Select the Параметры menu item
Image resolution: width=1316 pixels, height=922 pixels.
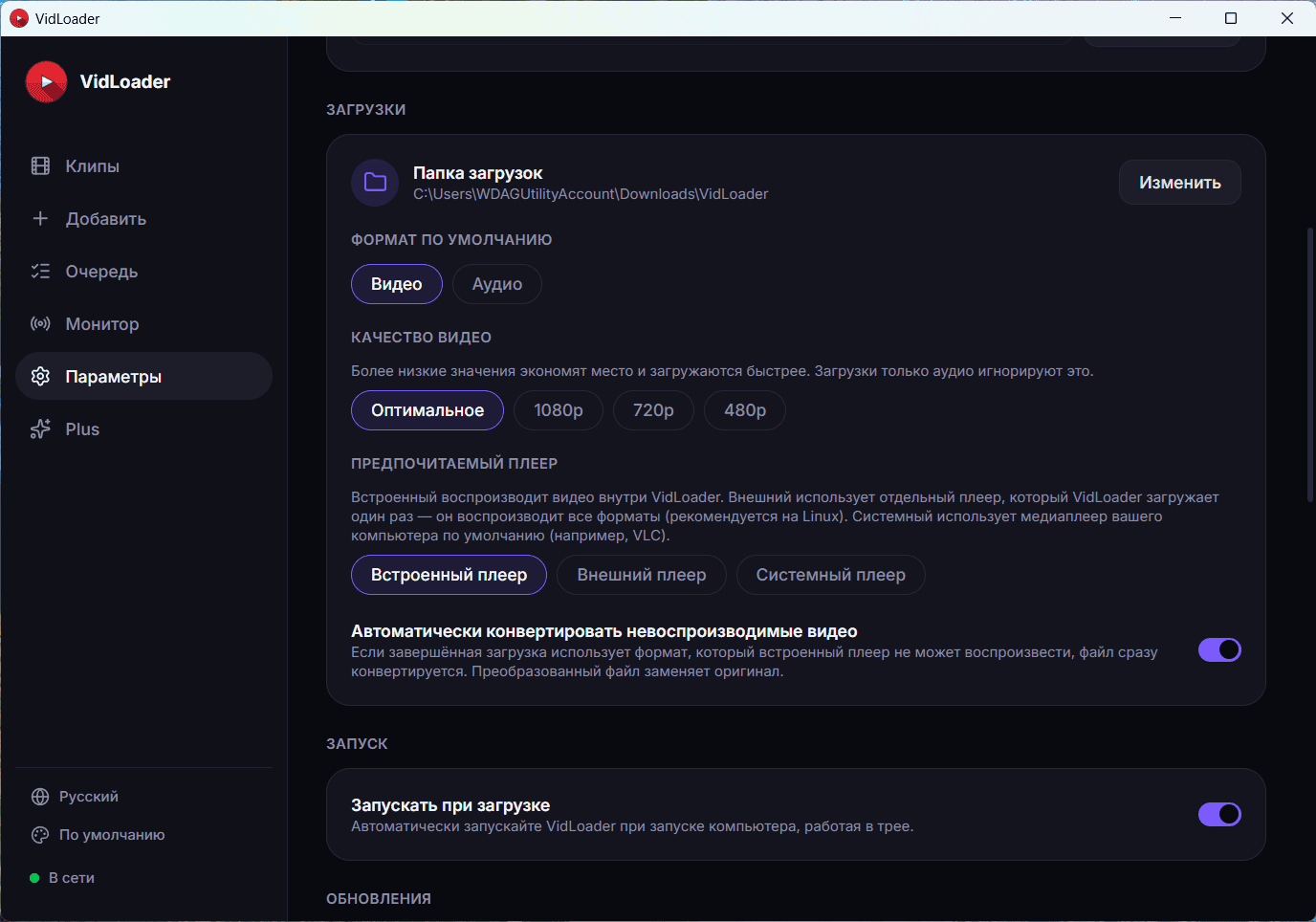point(143,376)
